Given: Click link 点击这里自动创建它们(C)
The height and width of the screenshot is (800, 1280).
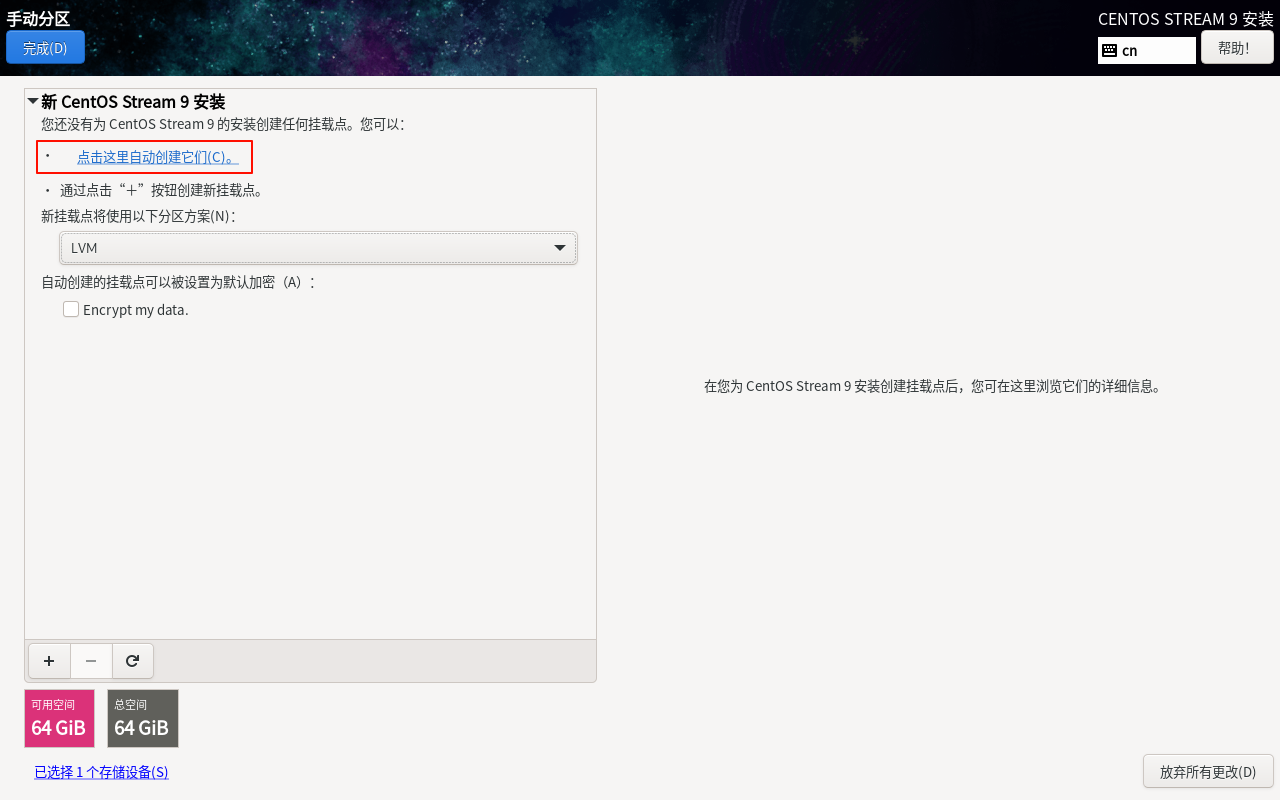Looking at the screenshot, I should (x=158, y=157).
